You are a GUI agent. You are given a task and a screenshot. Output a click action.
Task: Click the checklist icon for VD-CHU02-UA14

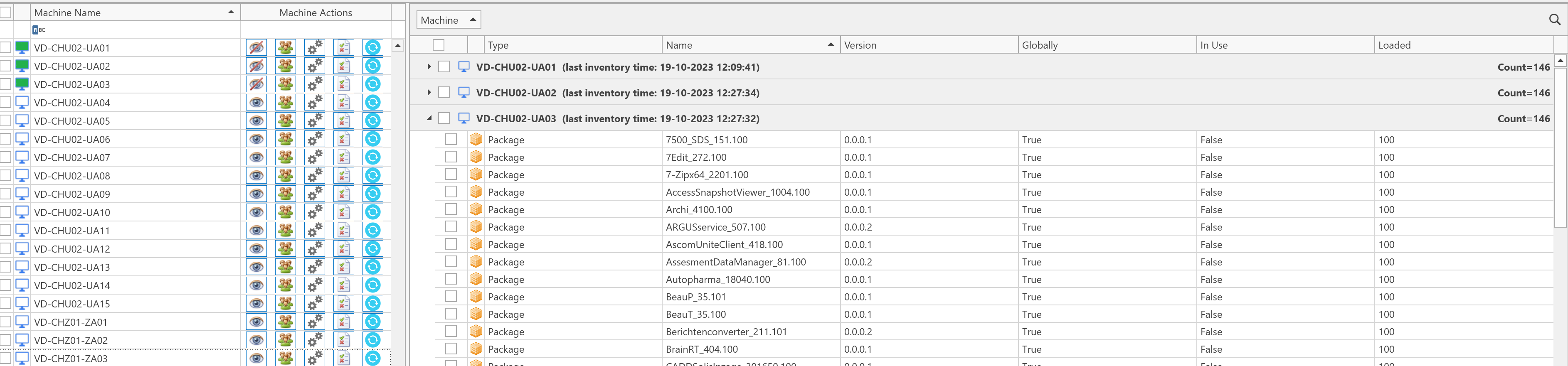coord(343,285)
